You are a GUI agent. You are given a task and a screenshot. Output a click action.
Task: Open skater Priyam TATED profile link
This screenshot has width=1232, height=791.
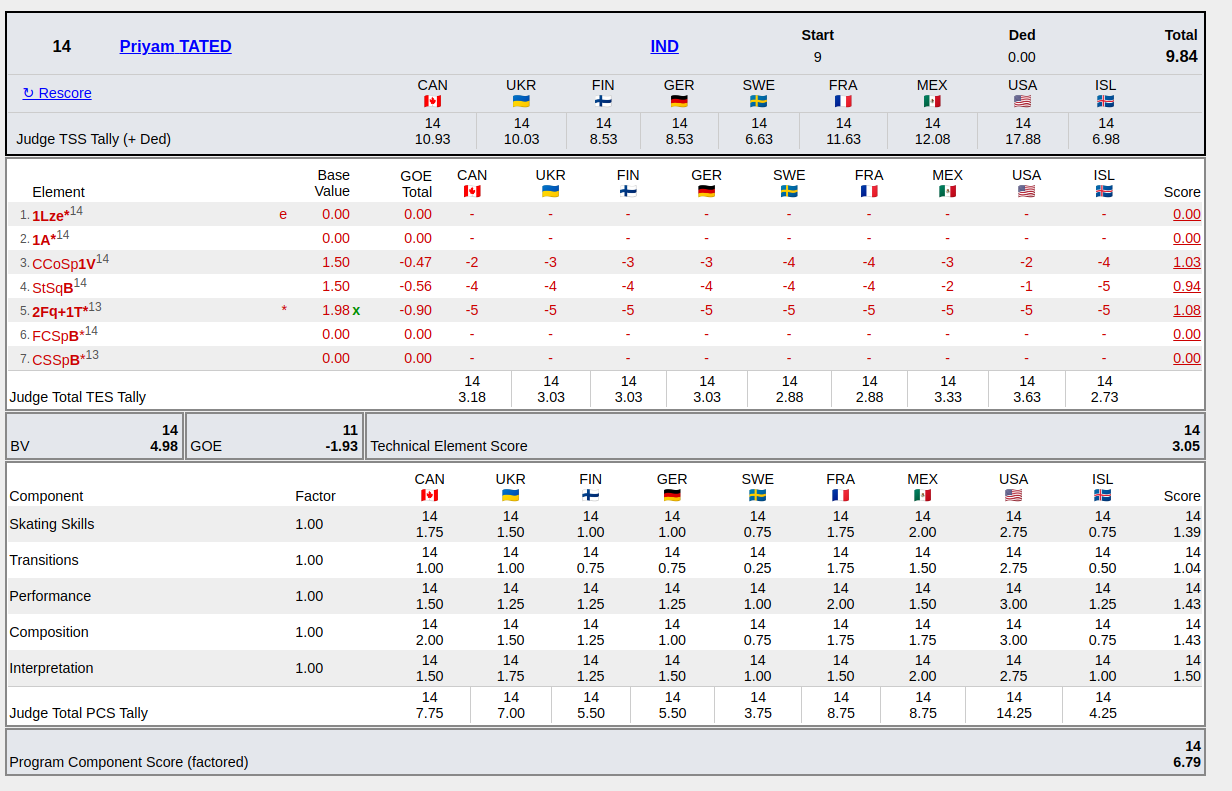[175, 46]
